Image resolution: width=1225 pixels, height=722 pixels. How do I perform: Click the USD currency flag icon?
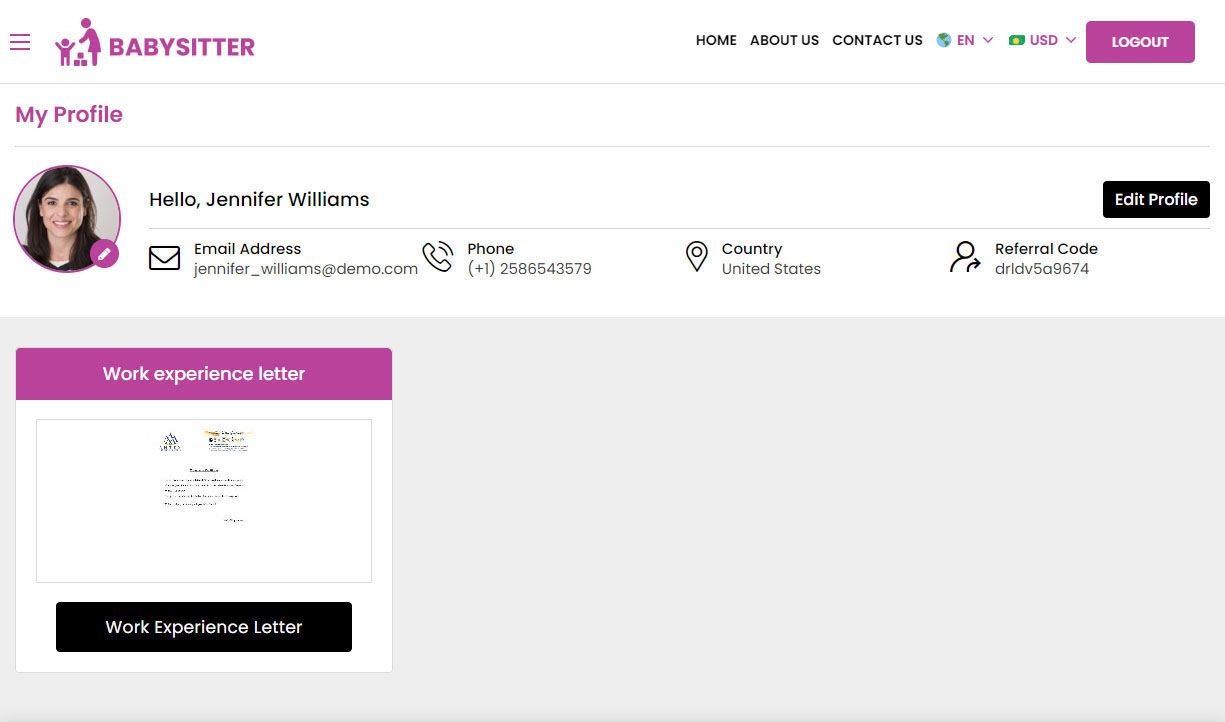pos(1017,40)
